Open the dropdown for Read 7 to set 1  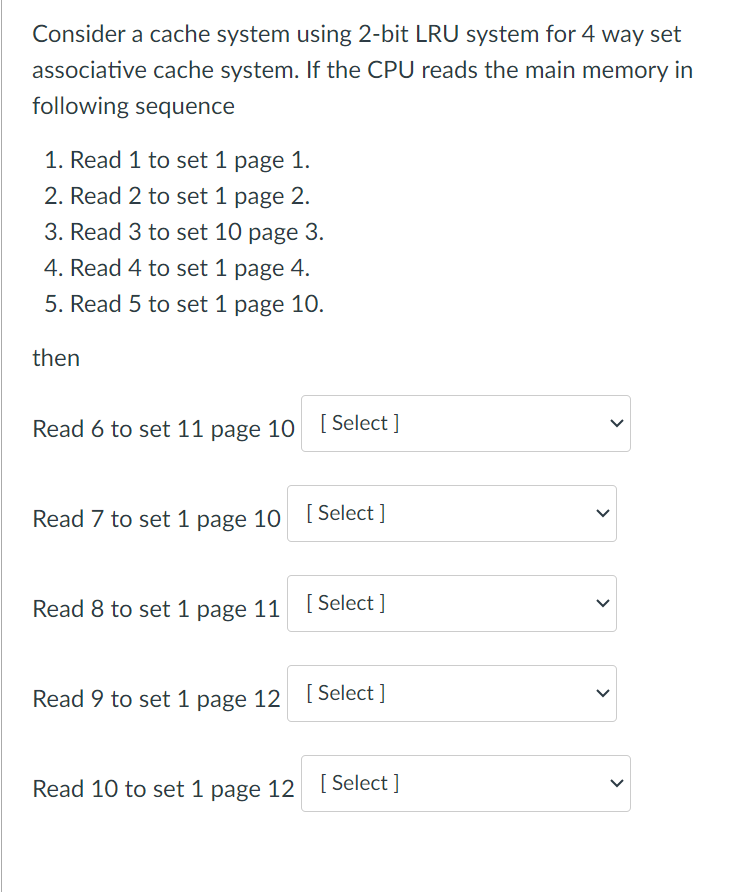coord(452,513)
